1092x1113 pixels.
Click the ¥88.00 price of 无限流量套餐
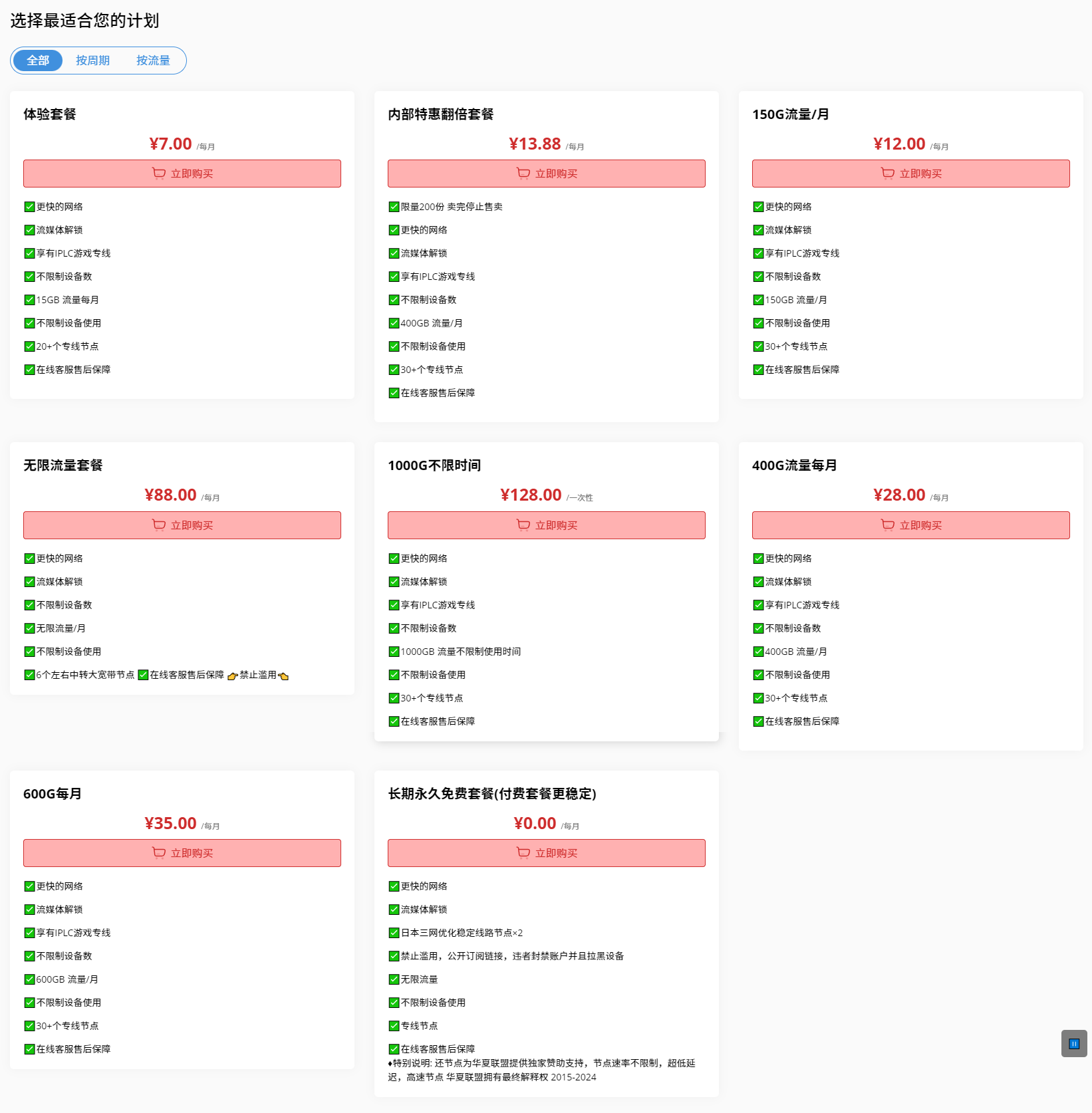[170, 495]
